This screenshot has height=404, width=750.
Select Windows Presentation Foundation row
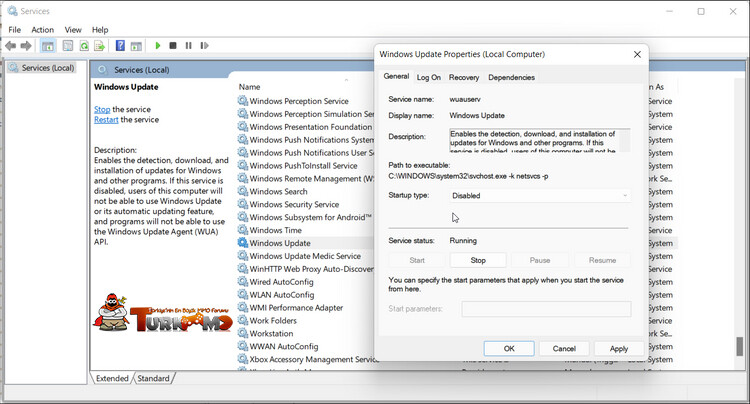(x=305, y=127)
